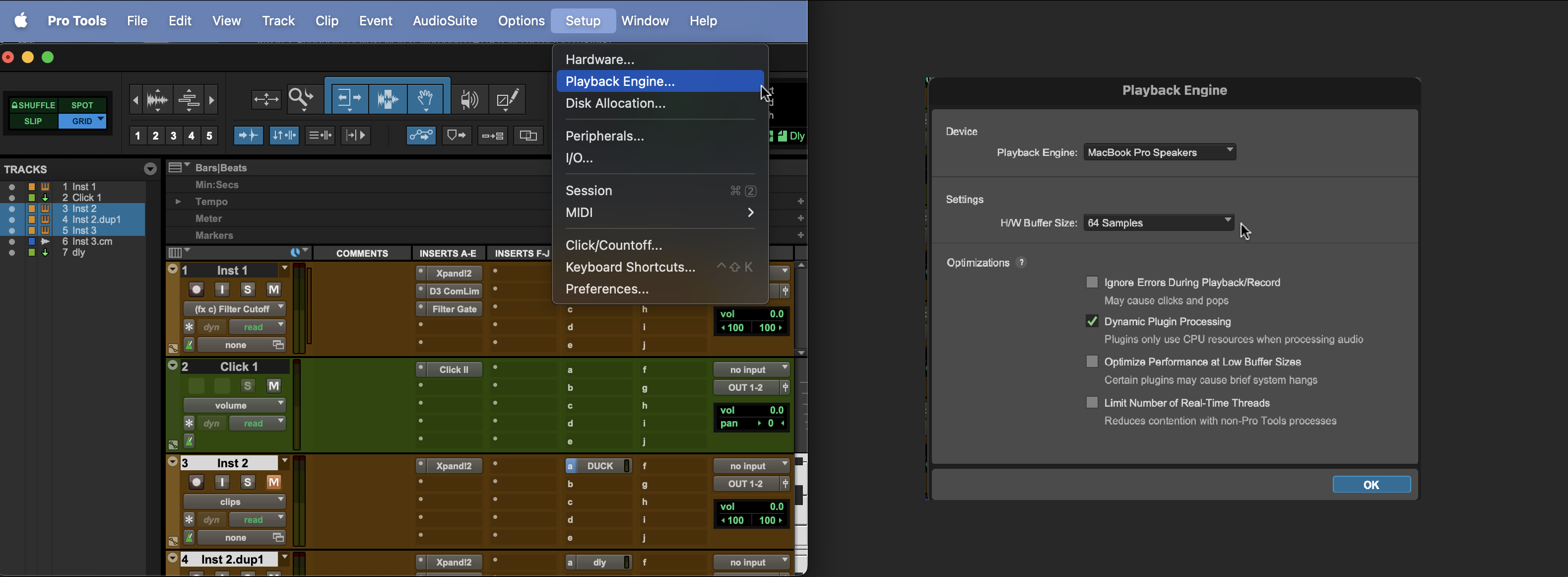Click the MIDI zoom button
This screenshot has width=1568, height=577.
pos(189,99)
